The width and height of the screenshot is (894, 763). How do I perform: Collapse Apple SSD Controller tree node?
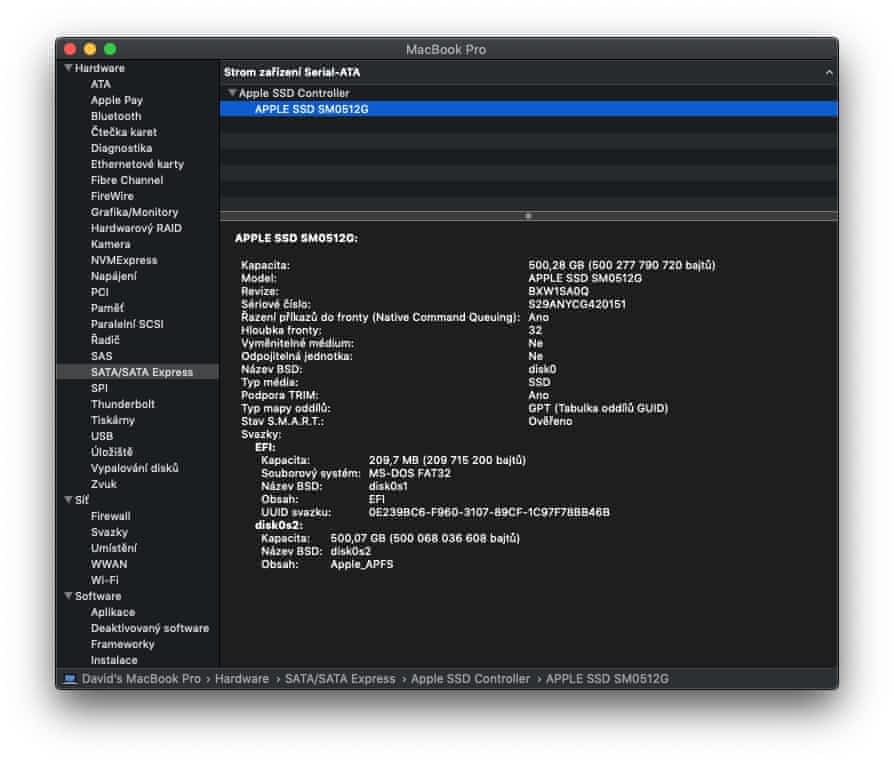coord(232,93)
